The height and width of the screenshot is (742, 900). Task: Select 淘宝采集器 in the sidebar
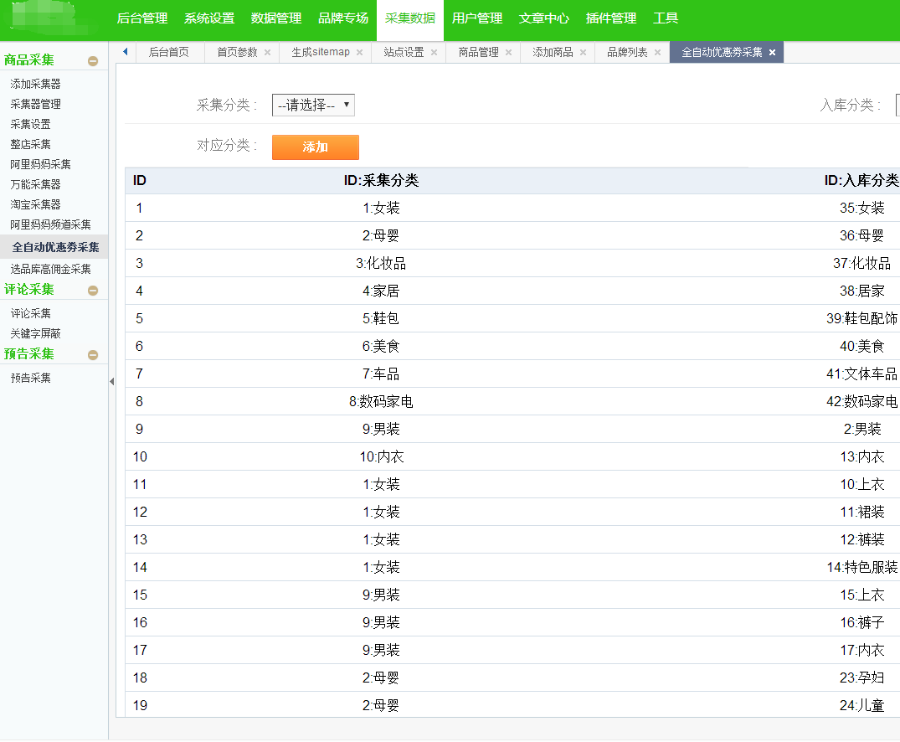(x=36, y=204)
